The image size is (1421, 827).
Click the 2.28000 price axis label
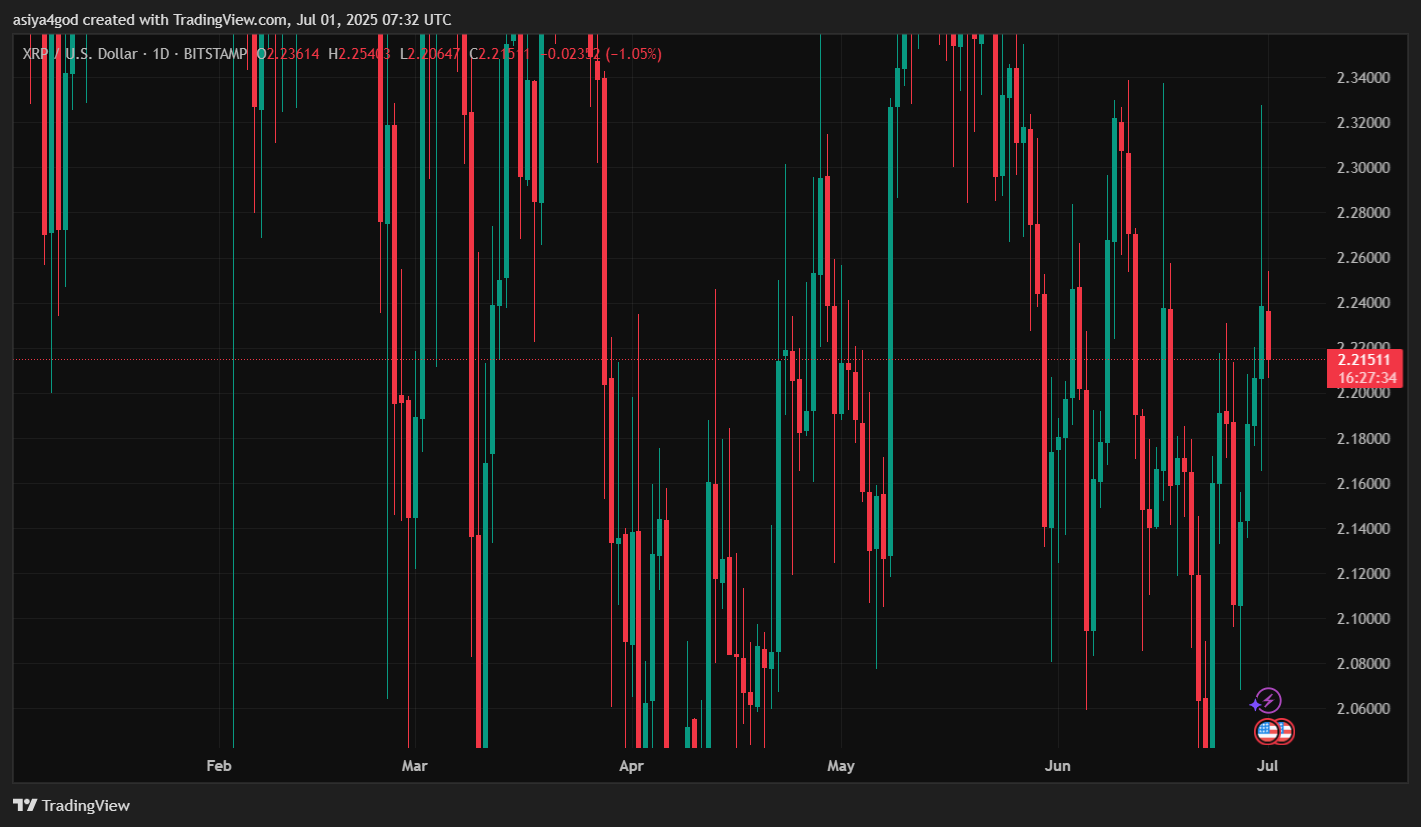[1363, 213]
